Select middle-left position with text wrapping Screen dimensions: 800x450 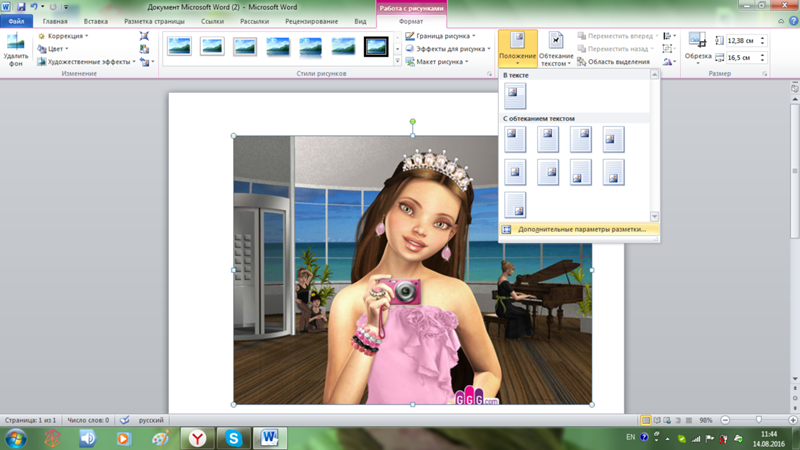[613, 139]
